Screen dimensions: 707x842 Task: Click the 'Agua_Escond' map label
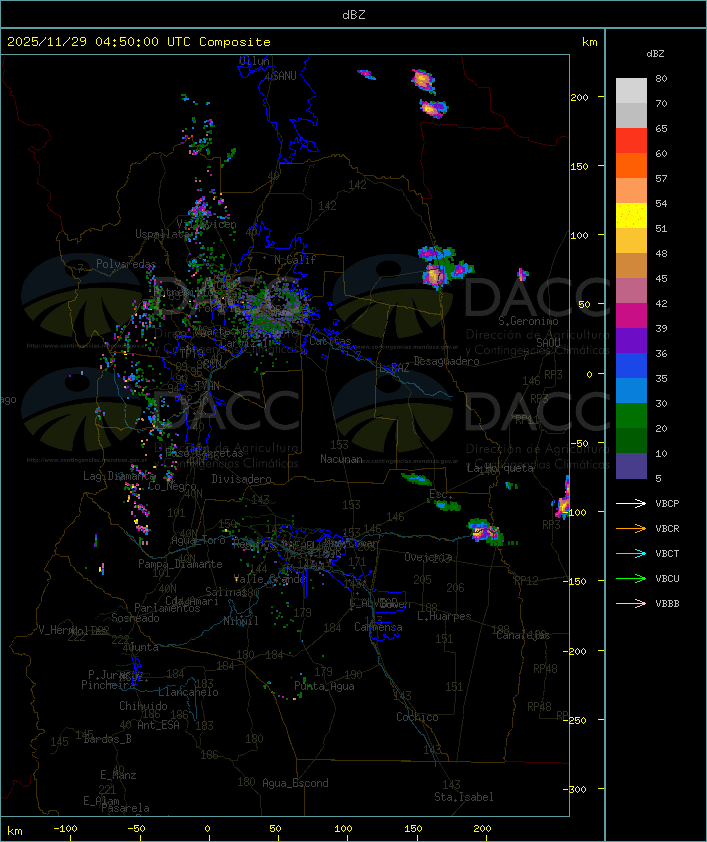tap(295, 783)
